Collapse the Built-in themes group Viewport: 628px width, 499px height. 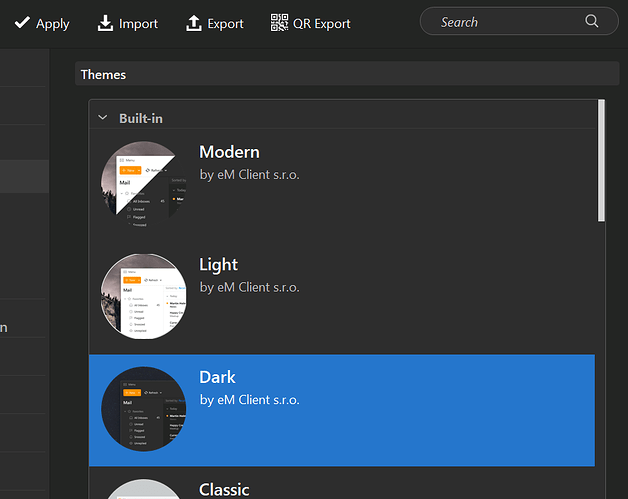tap(103, 118)
